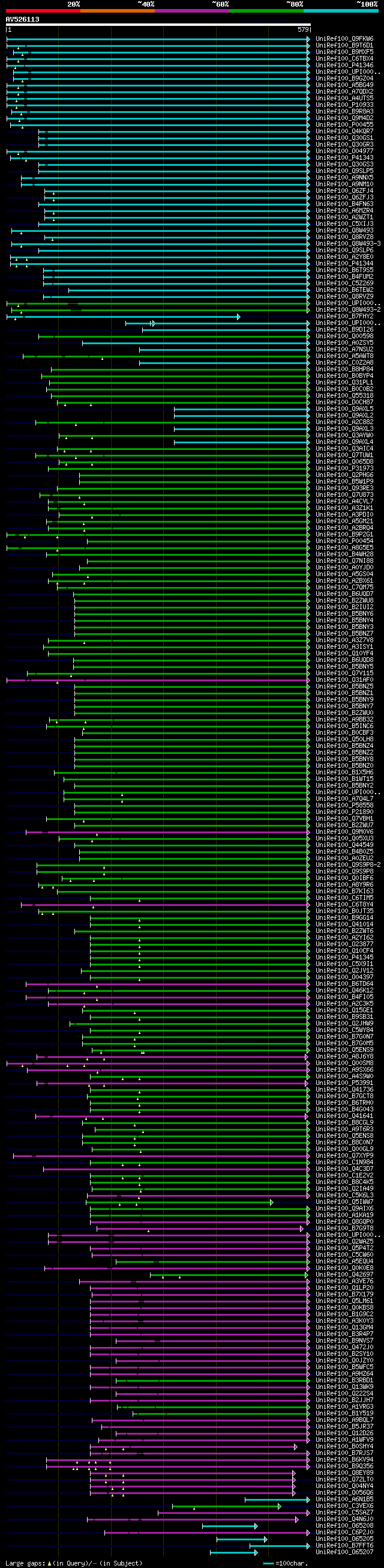Click the UniRef100_C3VEX6 label
Viewport: 384px width, 1568px height.
344,1506
